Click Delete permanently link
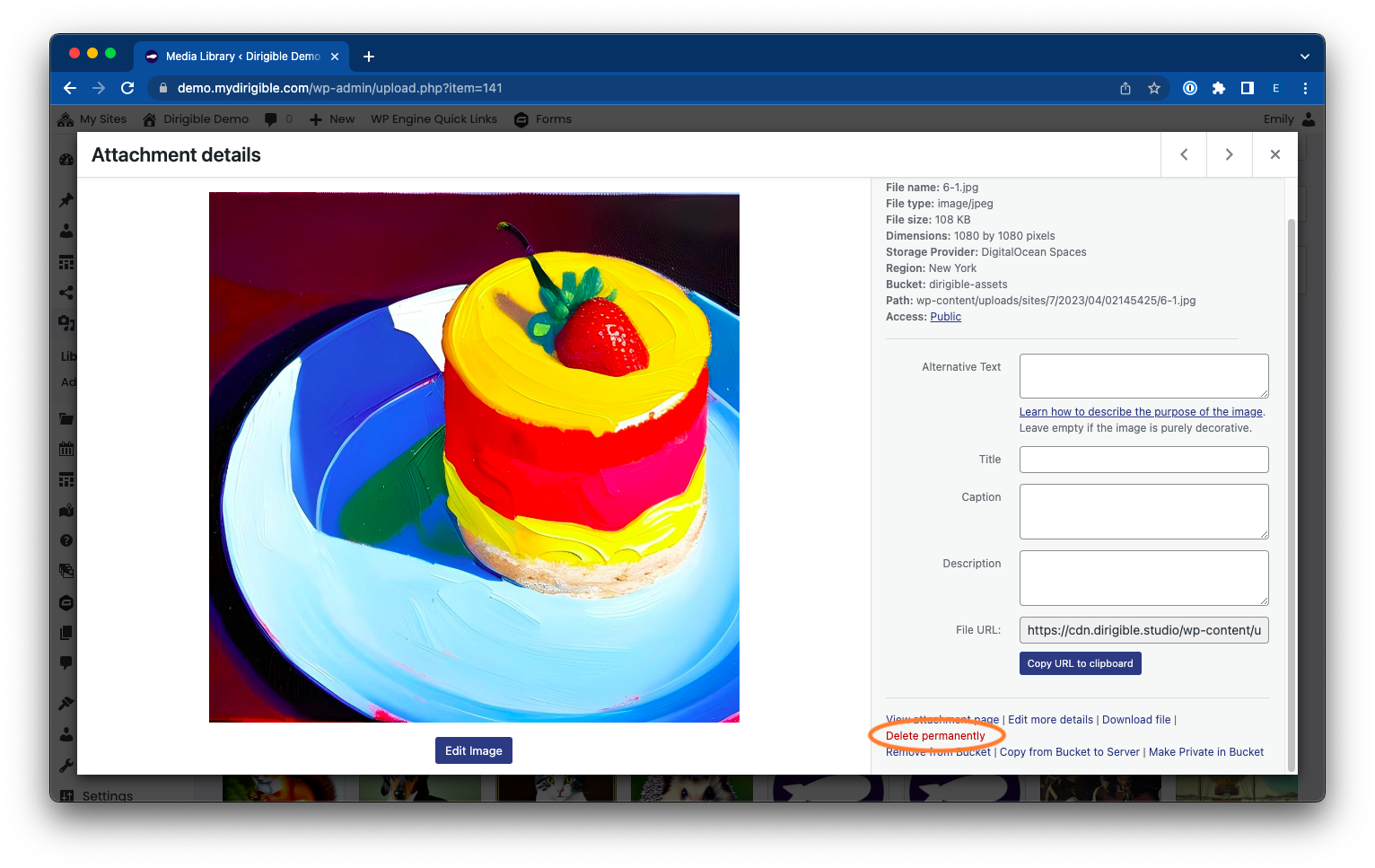Image resolution: width=1375 pixels, height=868 pixels. [x=935, y=736]
